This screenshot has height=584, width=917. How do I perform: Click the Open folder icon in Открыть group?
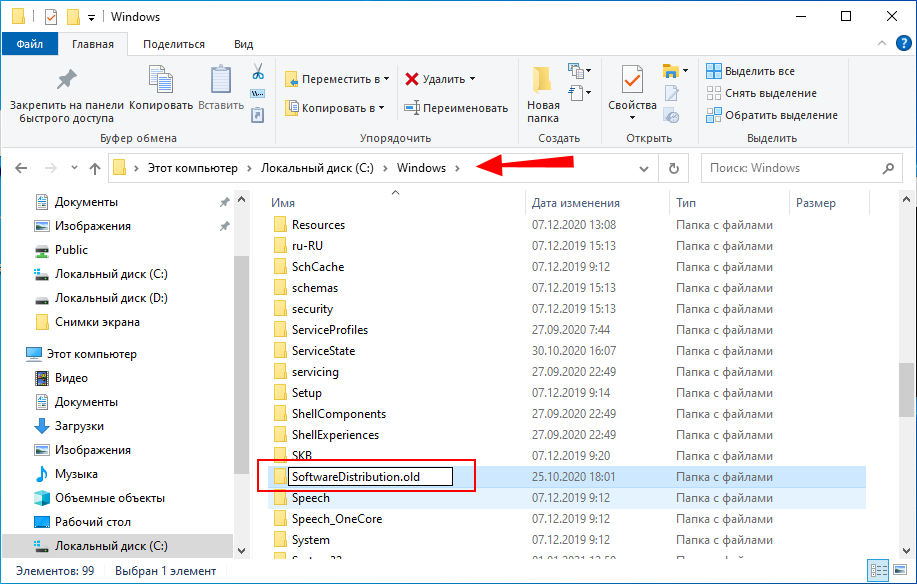671,71
